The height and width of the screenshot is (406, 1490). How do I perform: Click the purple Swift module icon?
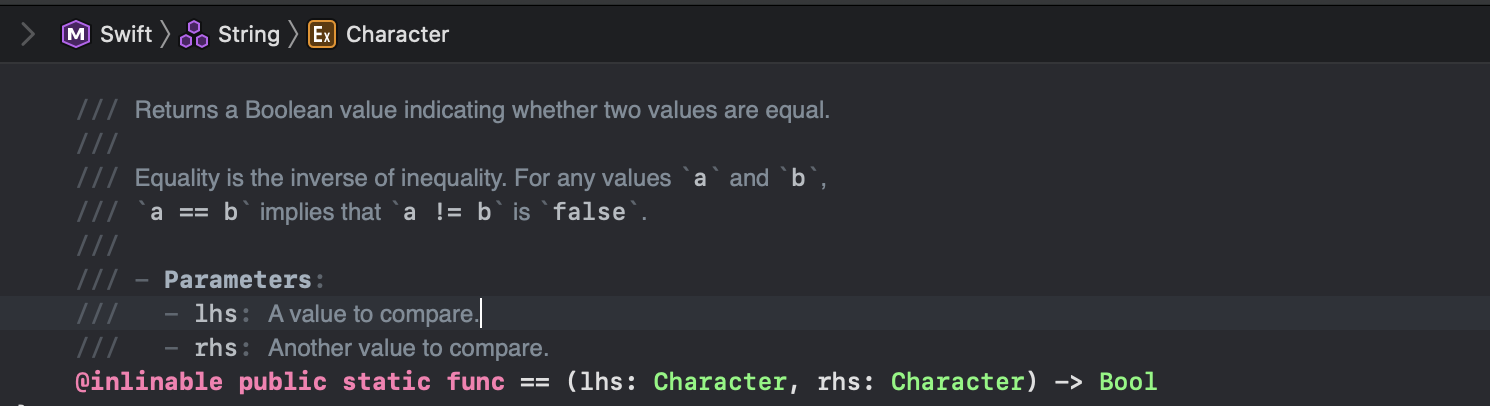pyautogui.click(x=76, y=35)
